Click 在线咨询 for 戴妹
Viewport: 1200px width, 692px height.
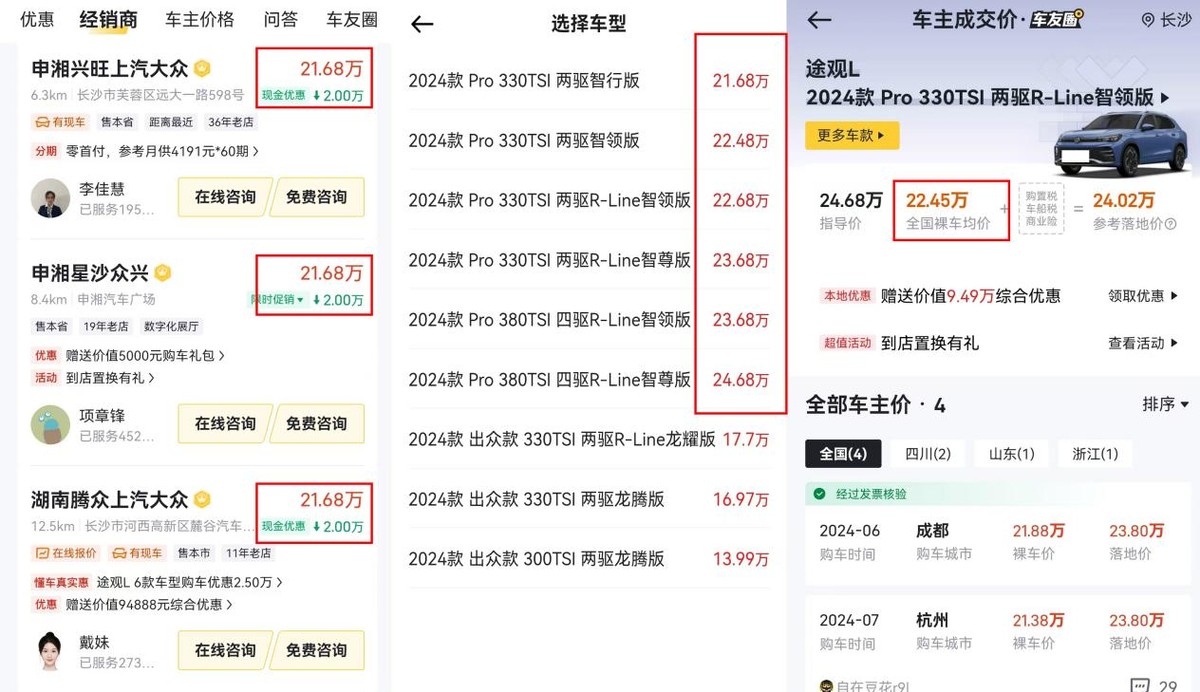(x=225, y=650)
